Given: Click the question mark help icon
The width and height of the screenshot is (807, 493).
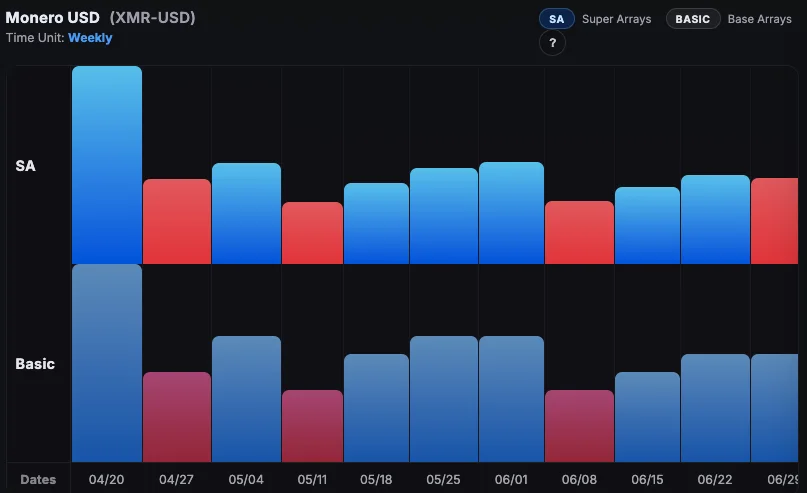Looking at the screenshot, I should coord(553,44).
